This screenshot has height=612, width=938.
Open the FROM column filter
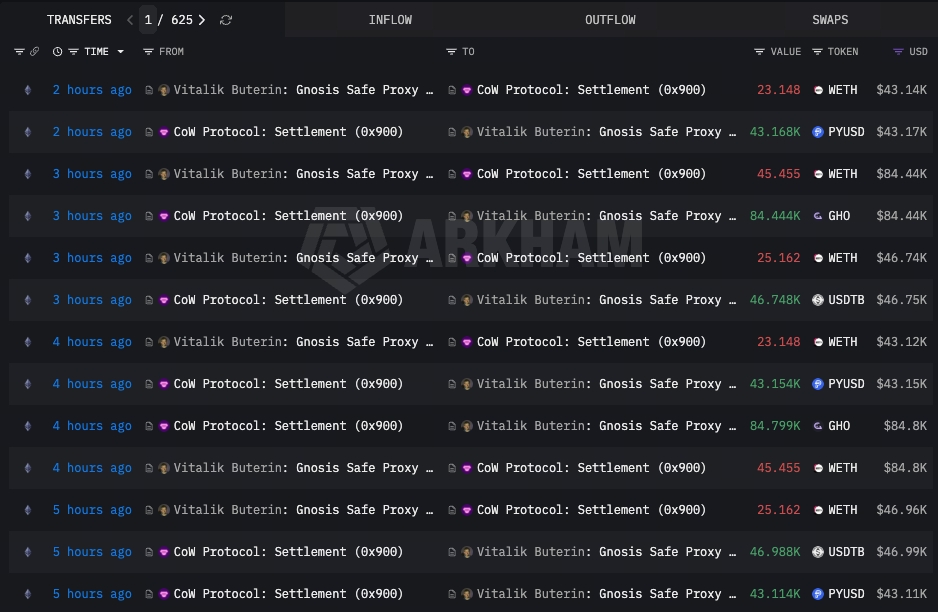(149, 52)
